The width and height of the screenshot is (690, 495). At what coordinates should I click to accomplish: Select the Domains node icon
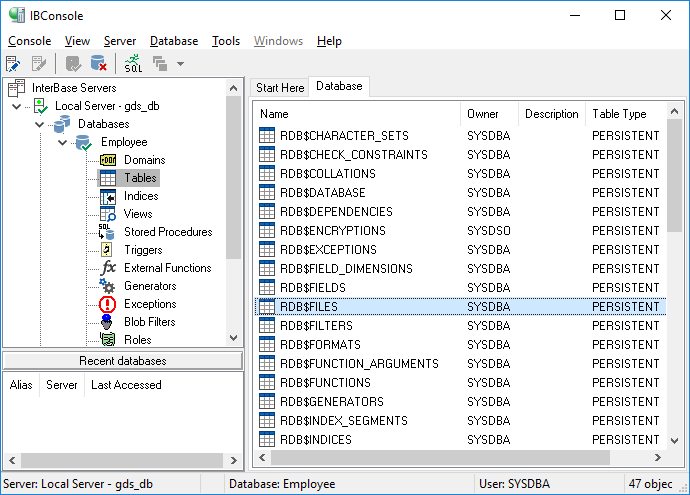tap(108, 160)
